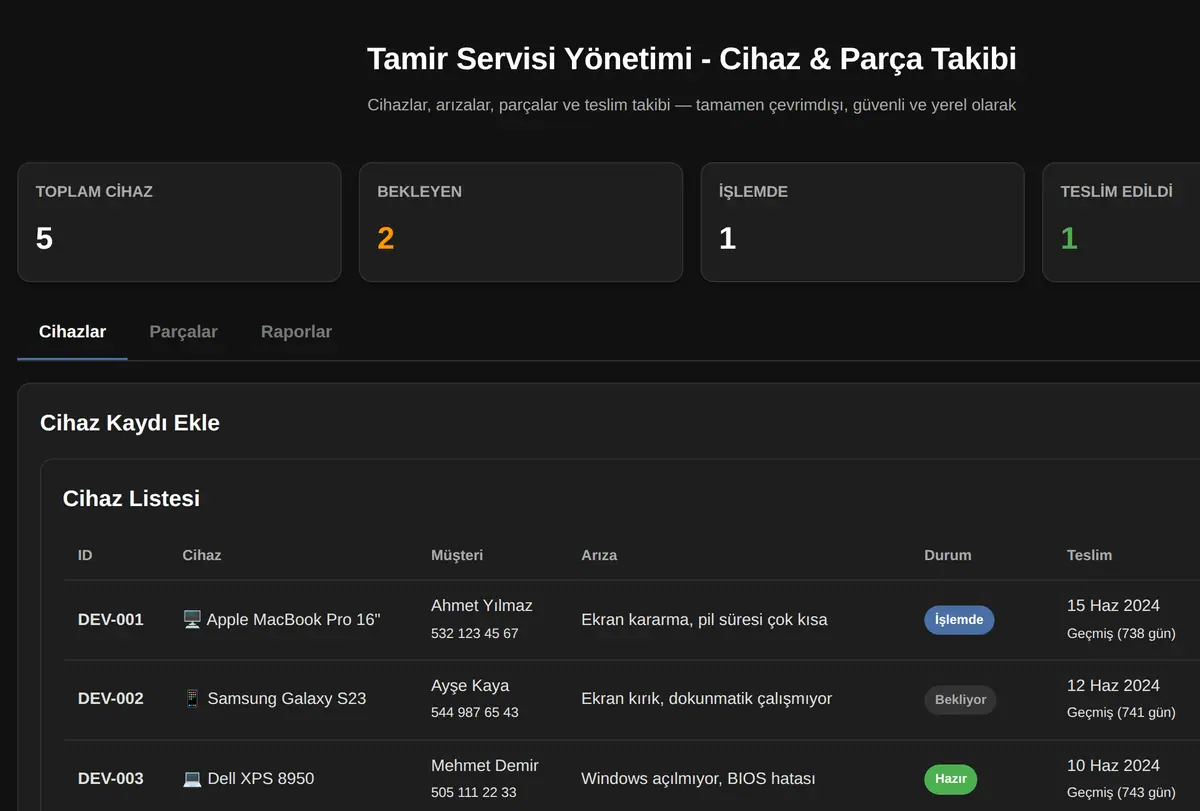Click the Müşteri column header
The image size is (1200, 811).
(x=457, y=555)
